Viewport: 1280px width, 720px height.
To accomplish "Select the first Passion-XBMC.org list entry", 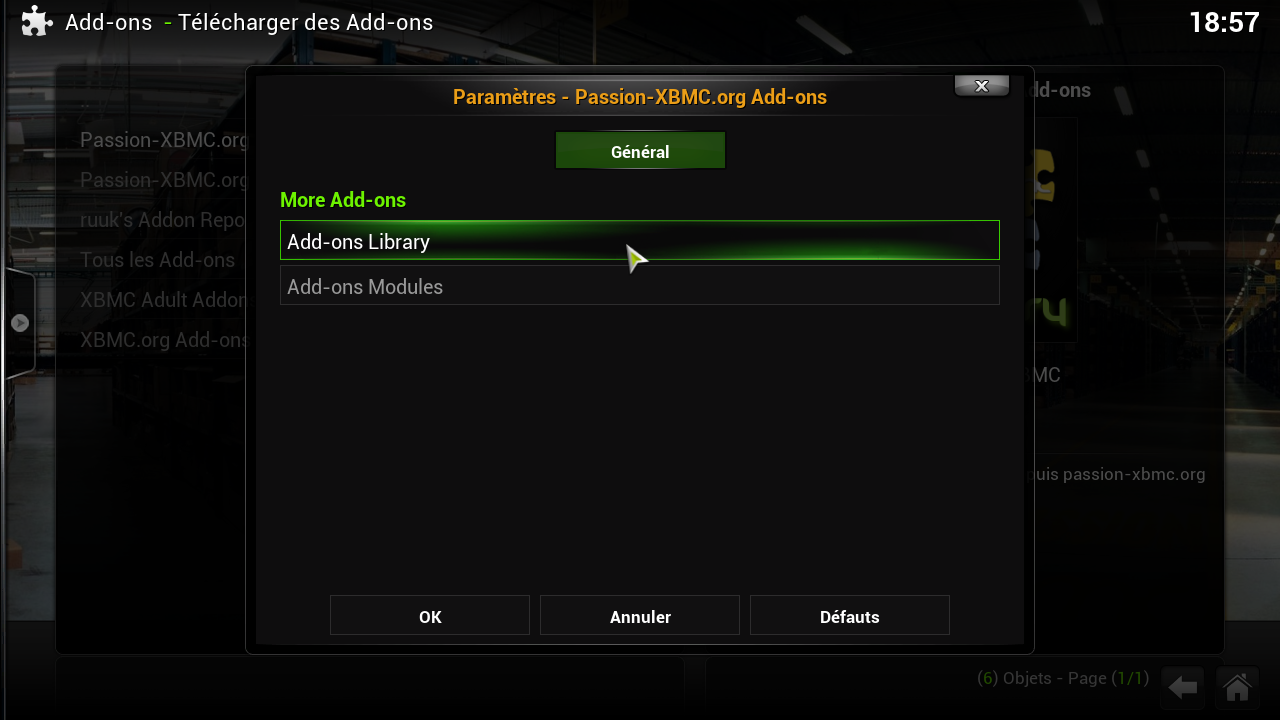I will tap(163, 140).
